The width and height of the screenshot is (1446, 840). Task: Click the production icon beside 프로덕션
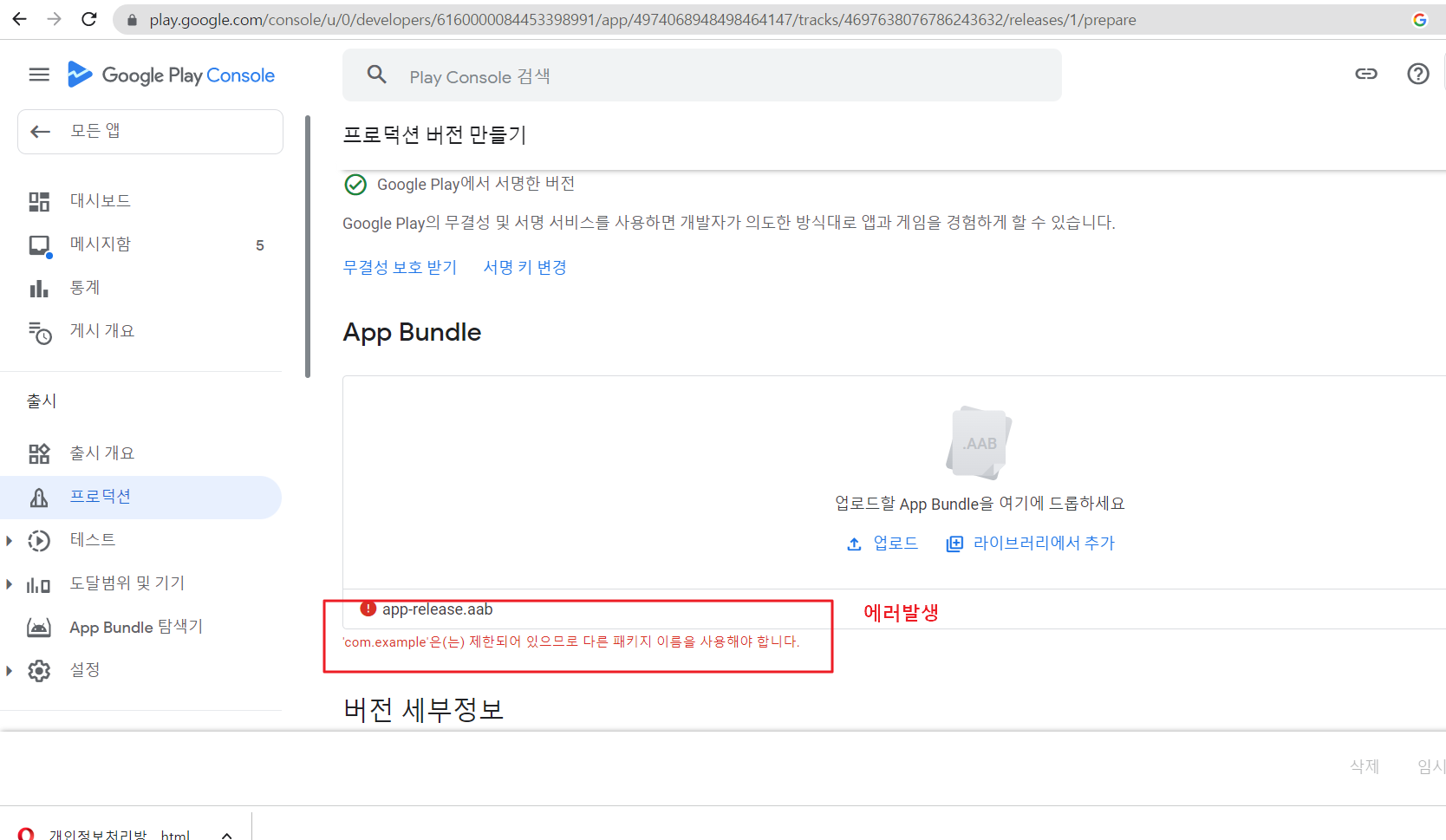pyautogui.click(x=39, y=498)
